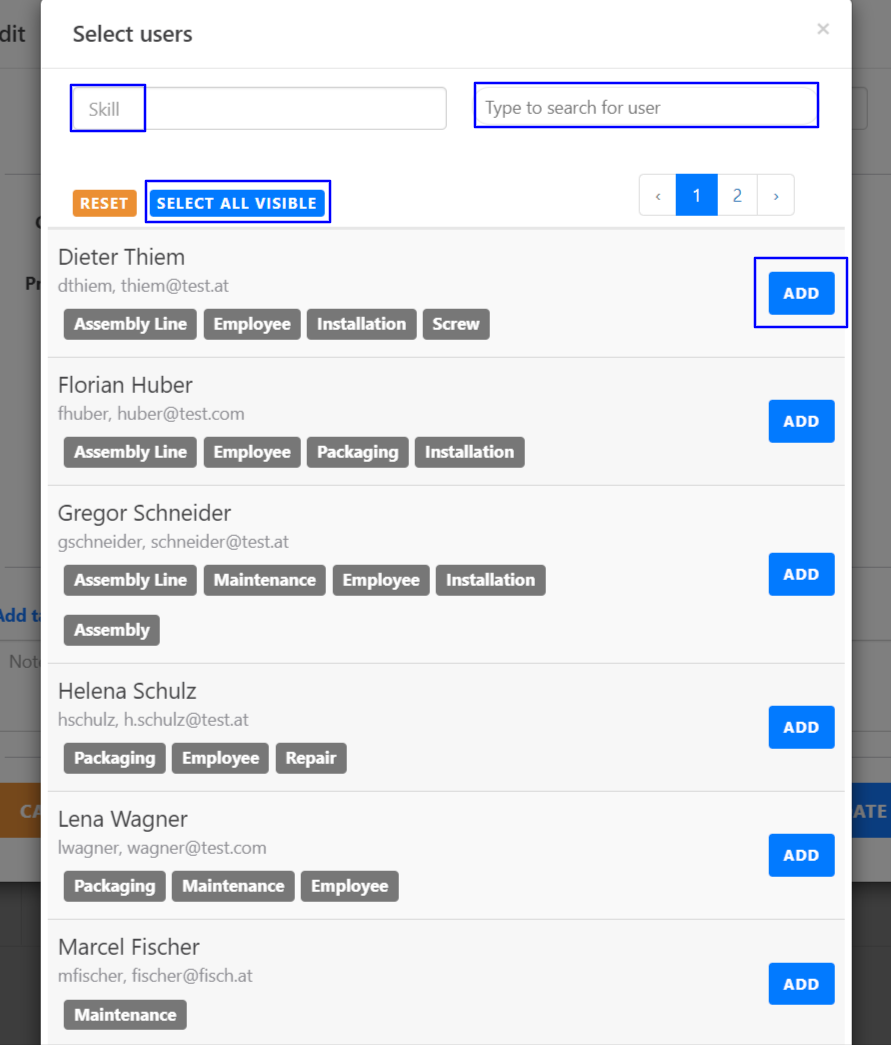891x1045 pixels.
Task: Add Dieter Thiem to the selection
Action: tap(801, 293)
